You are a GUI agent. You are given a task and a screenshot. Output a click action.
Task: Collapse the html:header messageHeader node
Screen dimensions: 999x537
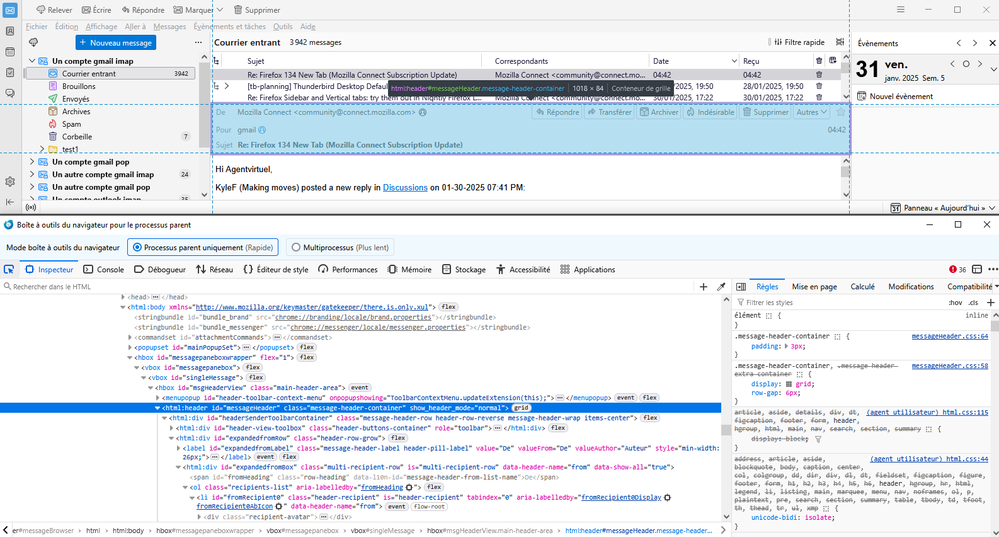pos(157,408)
